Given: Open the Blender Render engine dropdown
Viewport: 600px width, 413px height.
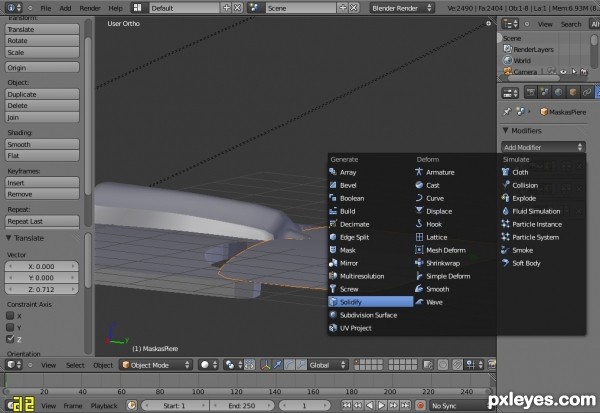Looking at the screenshot, I should click(402, 8).
